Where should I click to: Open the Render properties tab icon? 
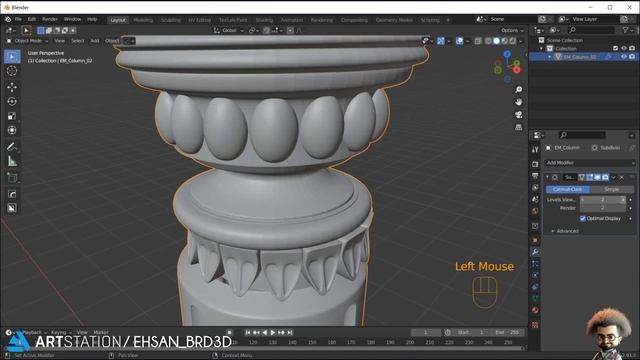coord(535,164)
